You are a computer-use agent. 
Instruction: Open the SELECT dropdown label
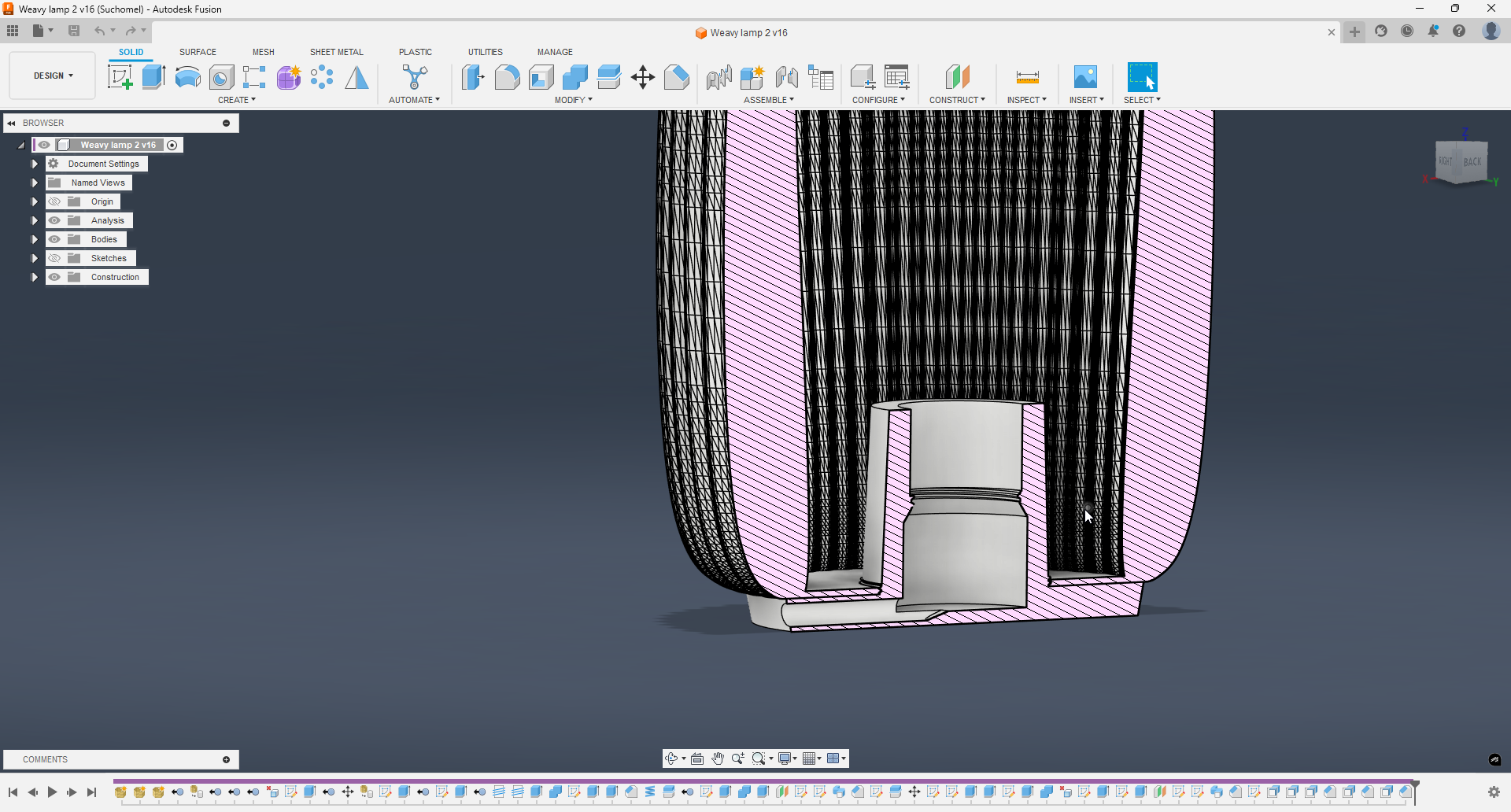(1142, 100)
